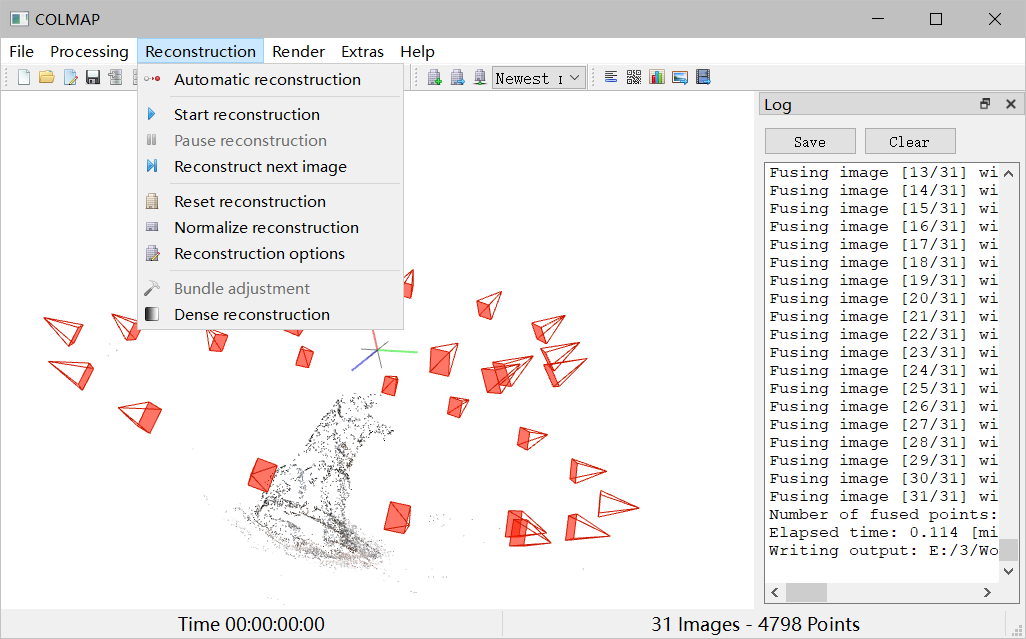Click the 'Writing output: E:/3/Wo' log line
The width and height of the screenshot is (1026, 639).
pyautogui.click(x=883, y=551)
